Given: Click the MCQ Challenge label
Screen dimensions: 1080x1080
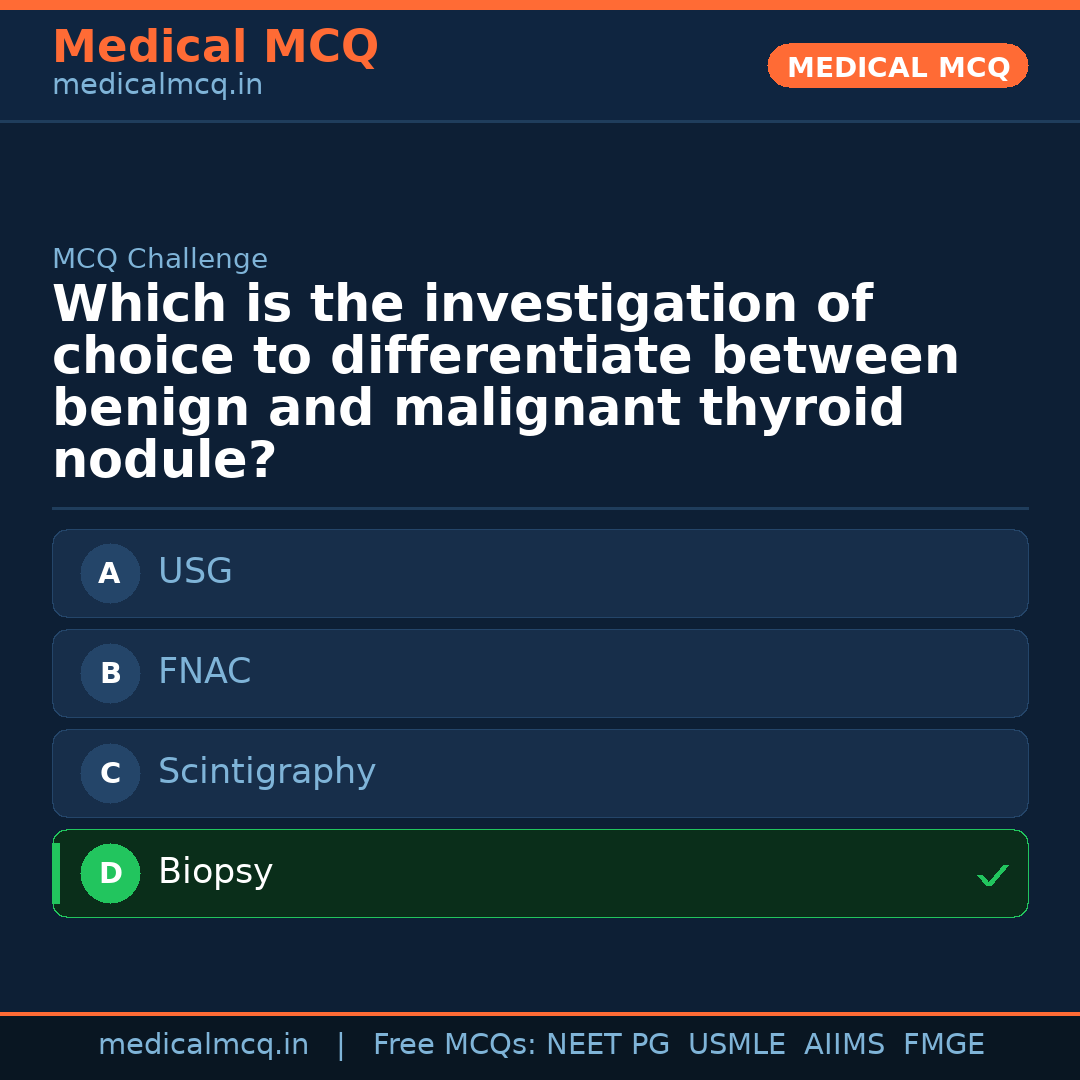Looking at the screenshot, I should (160, 258).
